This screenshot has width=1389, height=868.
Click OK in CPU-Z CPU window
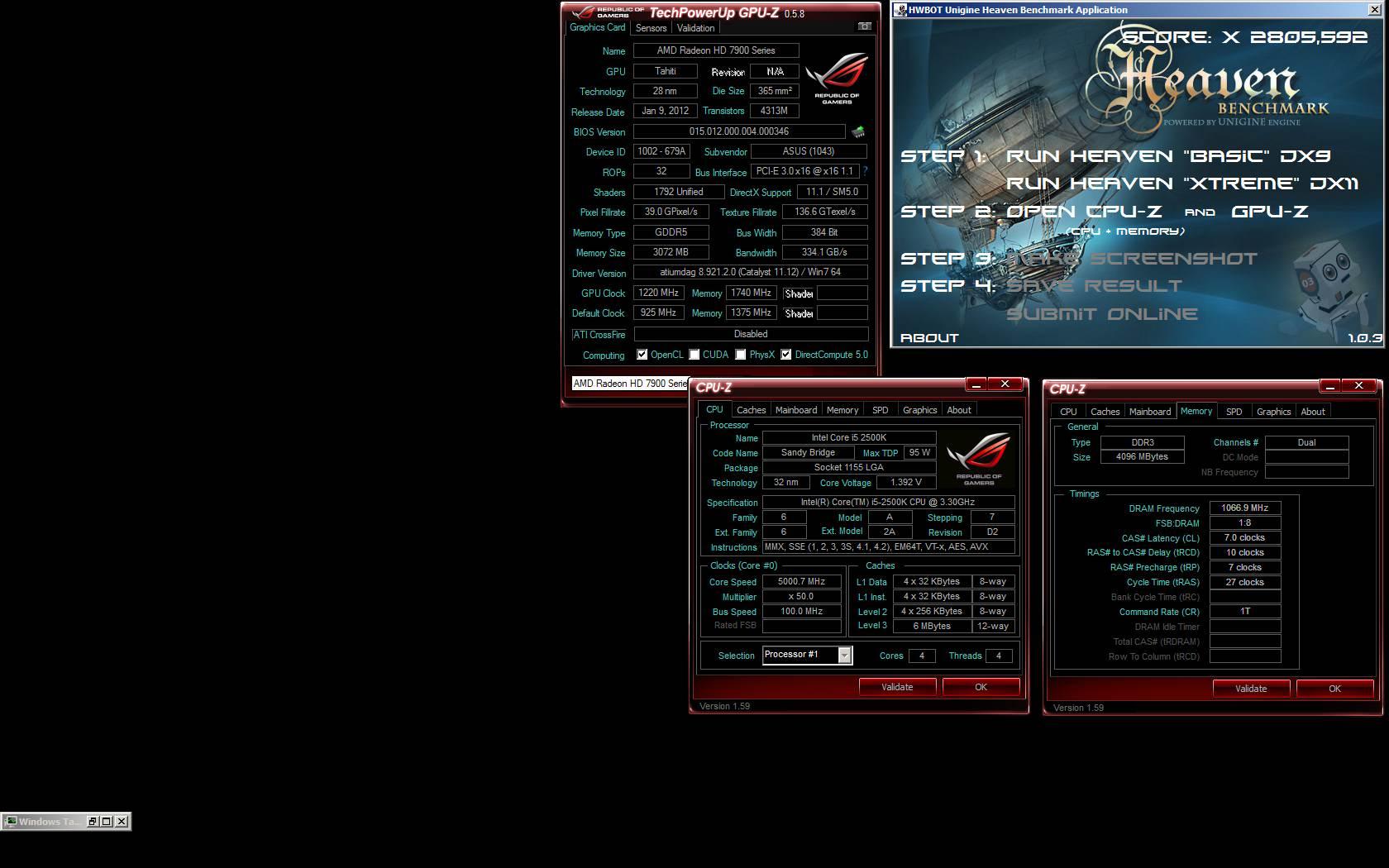pos(981,687)
